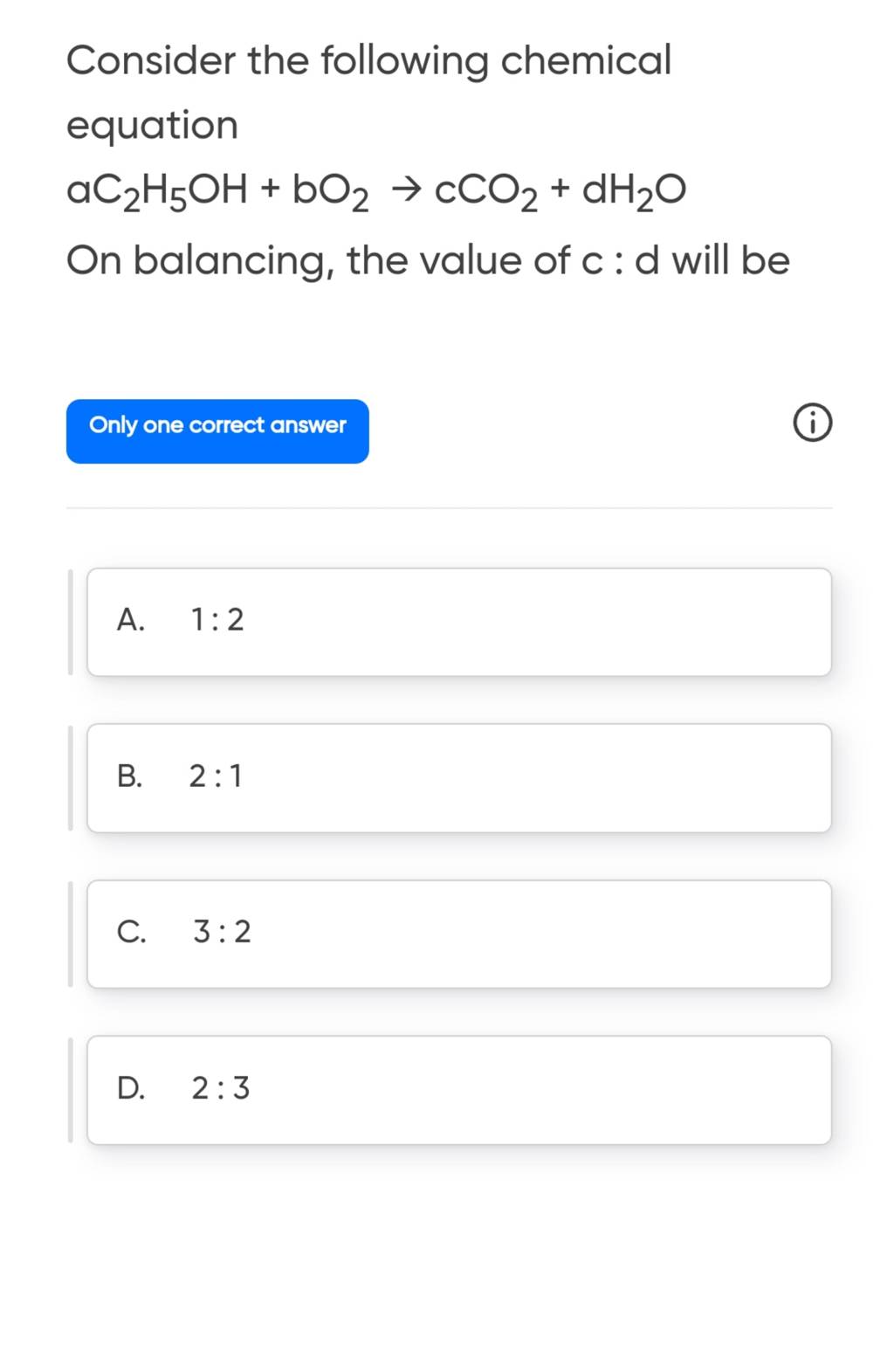Click the word 'equation' in the question

coord(153,126)
